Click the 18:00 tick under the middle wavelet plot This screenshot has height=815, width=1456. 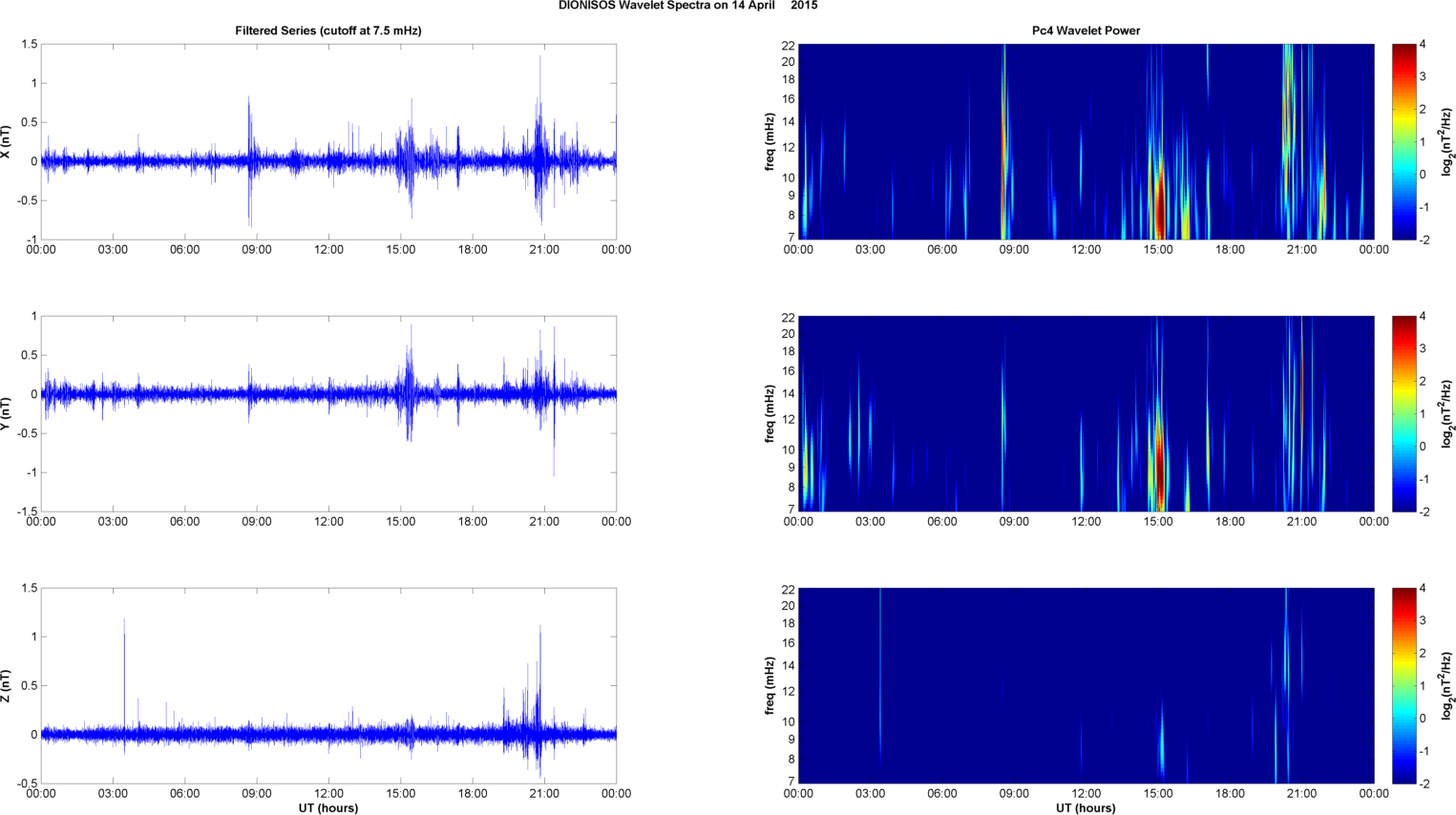tap(1230, 522)
